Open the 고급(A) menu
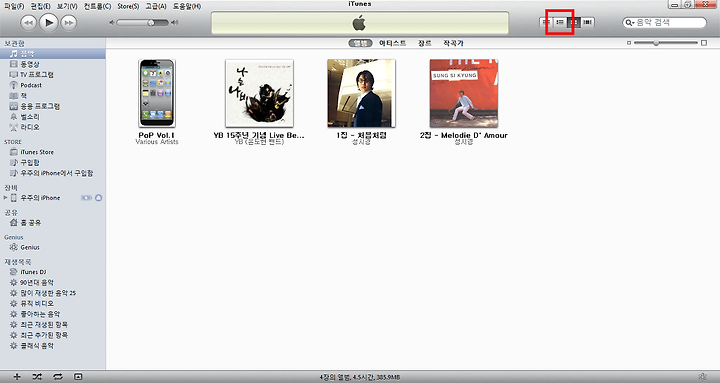Image resolution: width=720 pixels, height=383 pixels. click(156, 6)
